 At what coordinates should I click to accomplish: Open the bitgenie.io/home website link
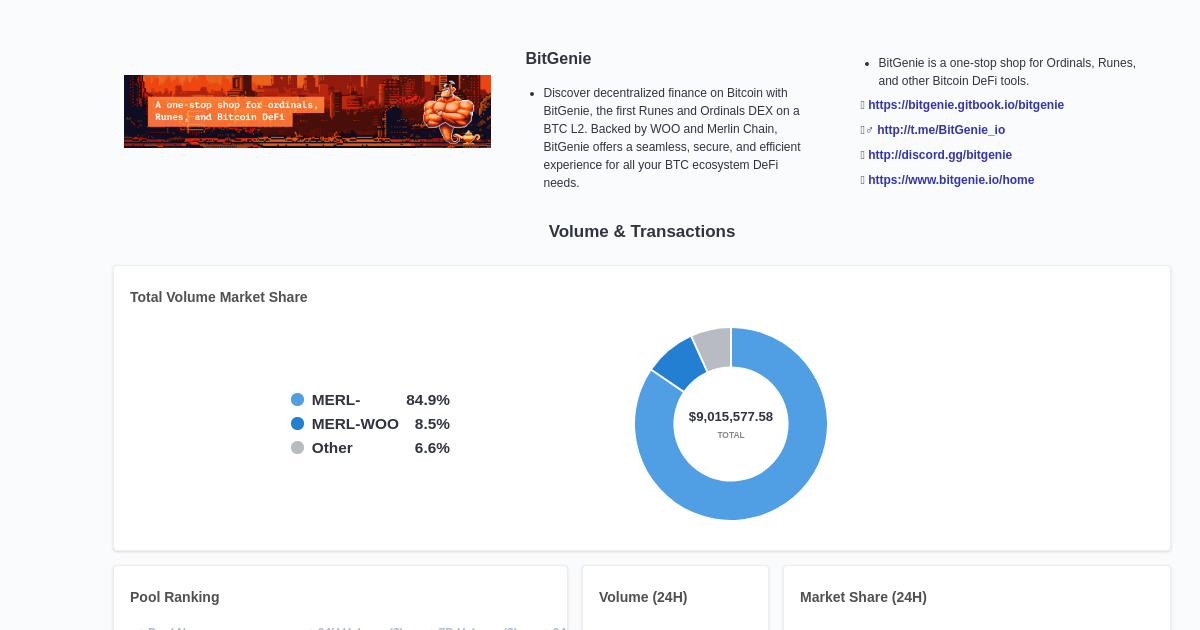(950, 179)
